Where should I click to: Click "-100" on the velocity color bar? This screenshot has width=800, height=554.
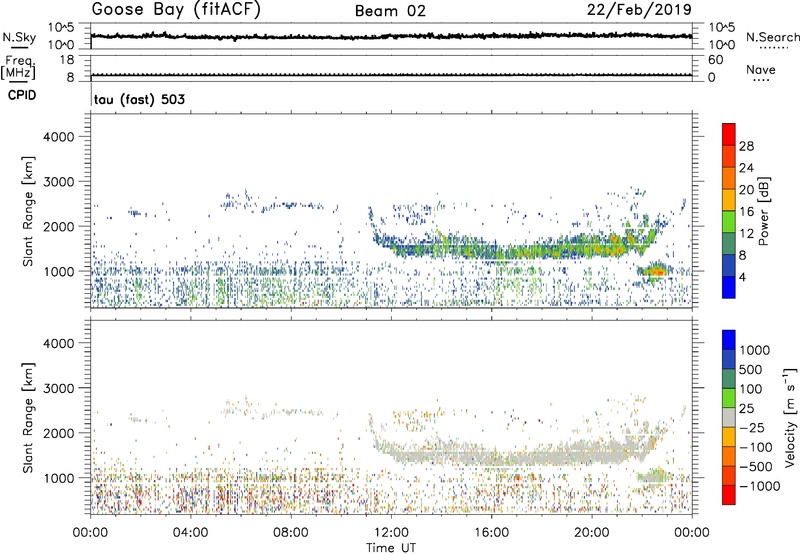point(756,447)
